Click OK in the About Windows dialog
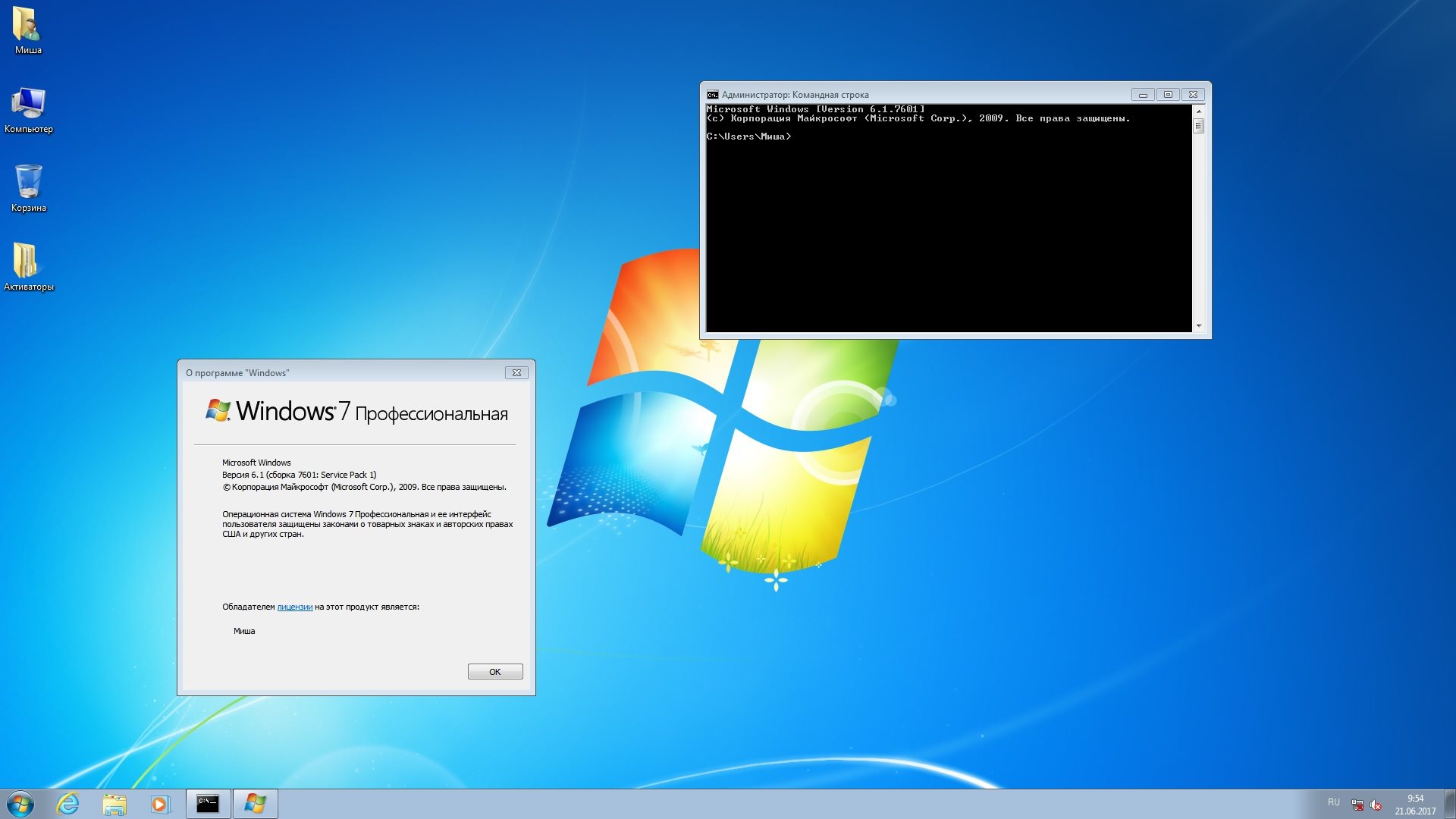Image resolution: width=1456 pixels, height=819 pixels. [x=495, y=672]
